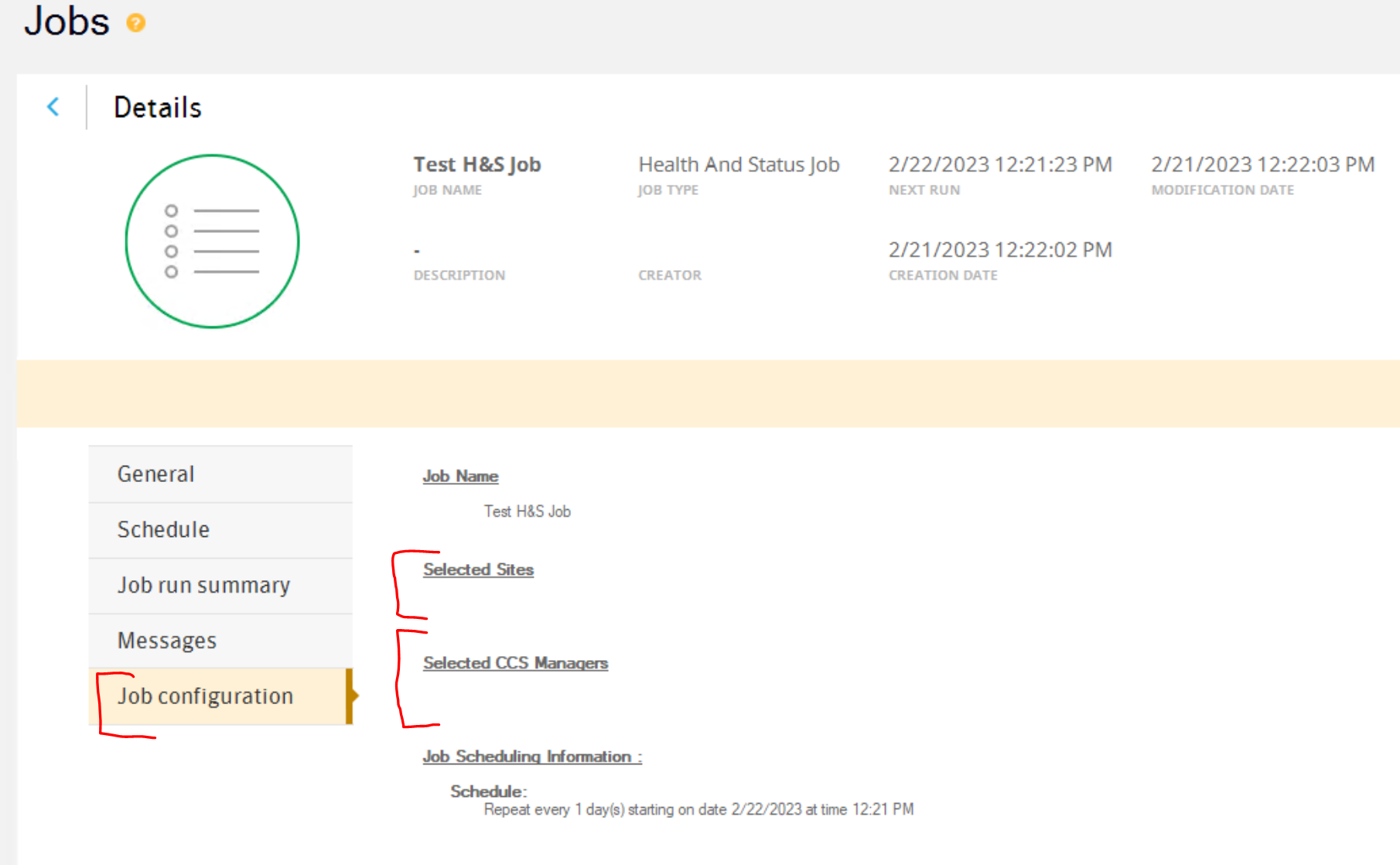Go back using the blue chevron arrow
1400x865 pixels.
tap(53, 107)
